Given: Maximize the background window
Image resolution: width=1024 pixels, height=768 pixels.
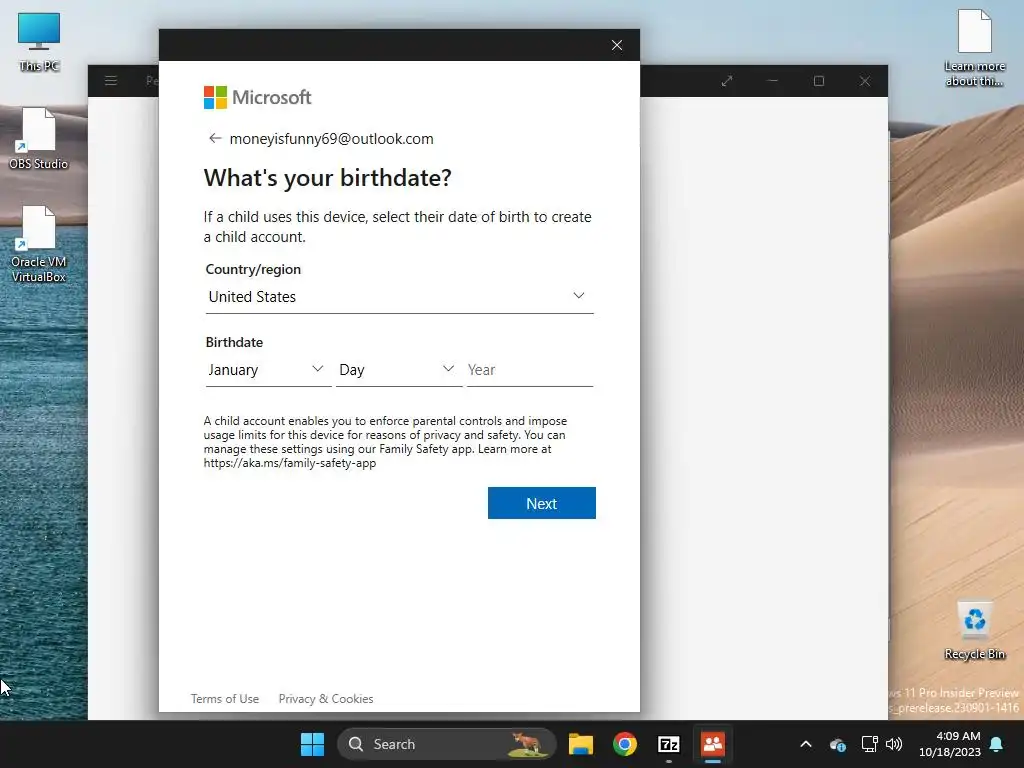Looking at the screenshot, I should 818,81.
